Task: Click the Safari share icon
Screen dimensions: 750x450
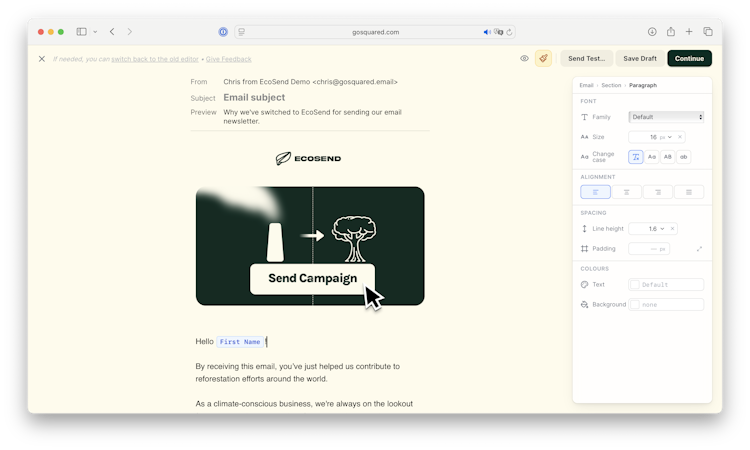Action: (x=671, y=32)
